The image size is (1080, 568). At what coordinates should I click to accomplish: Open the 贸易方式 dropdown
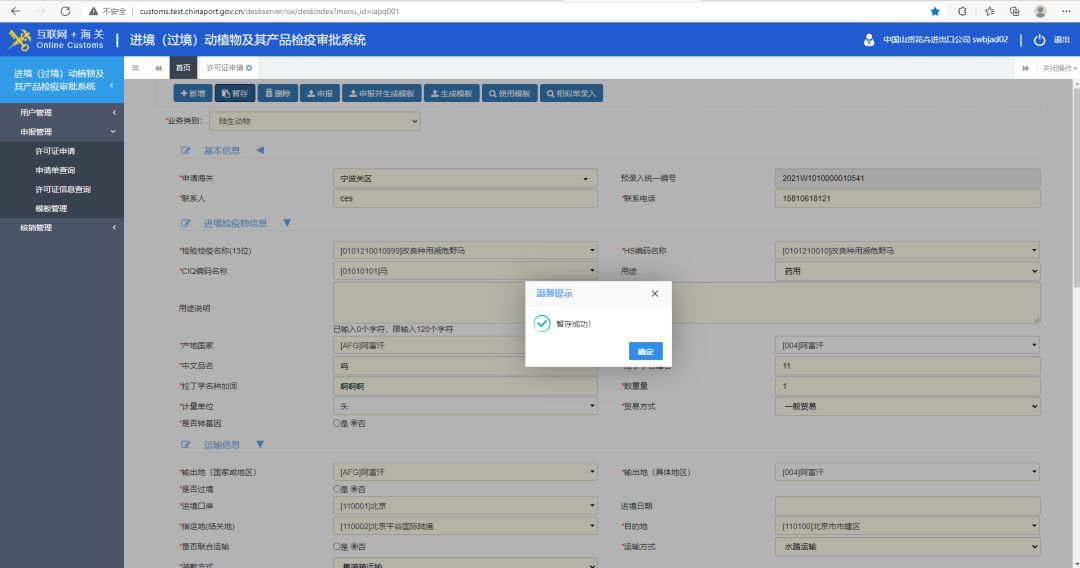[907, 406]
